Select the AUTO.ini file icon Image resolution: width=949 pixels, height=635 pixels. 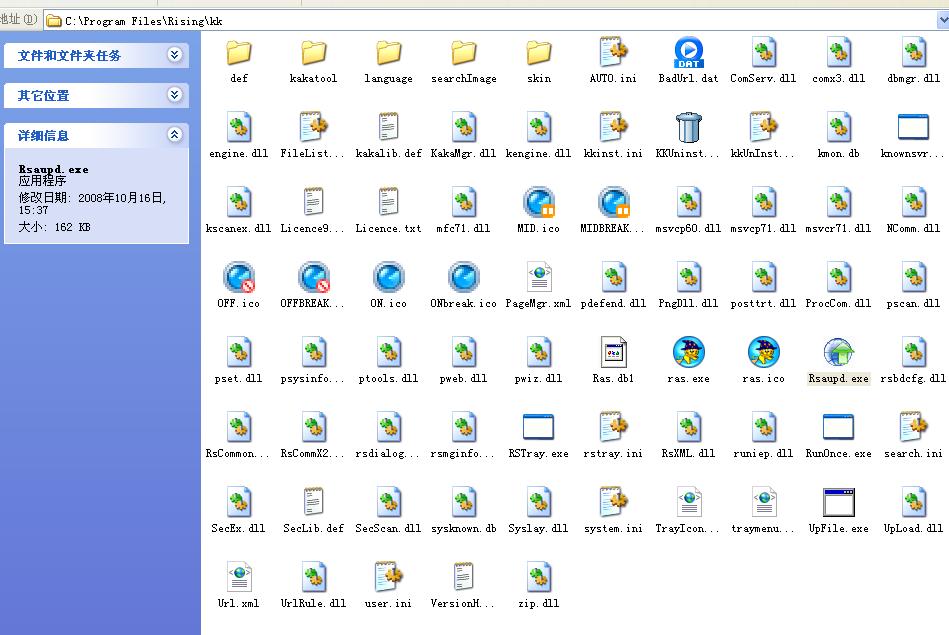click(614, 52)
